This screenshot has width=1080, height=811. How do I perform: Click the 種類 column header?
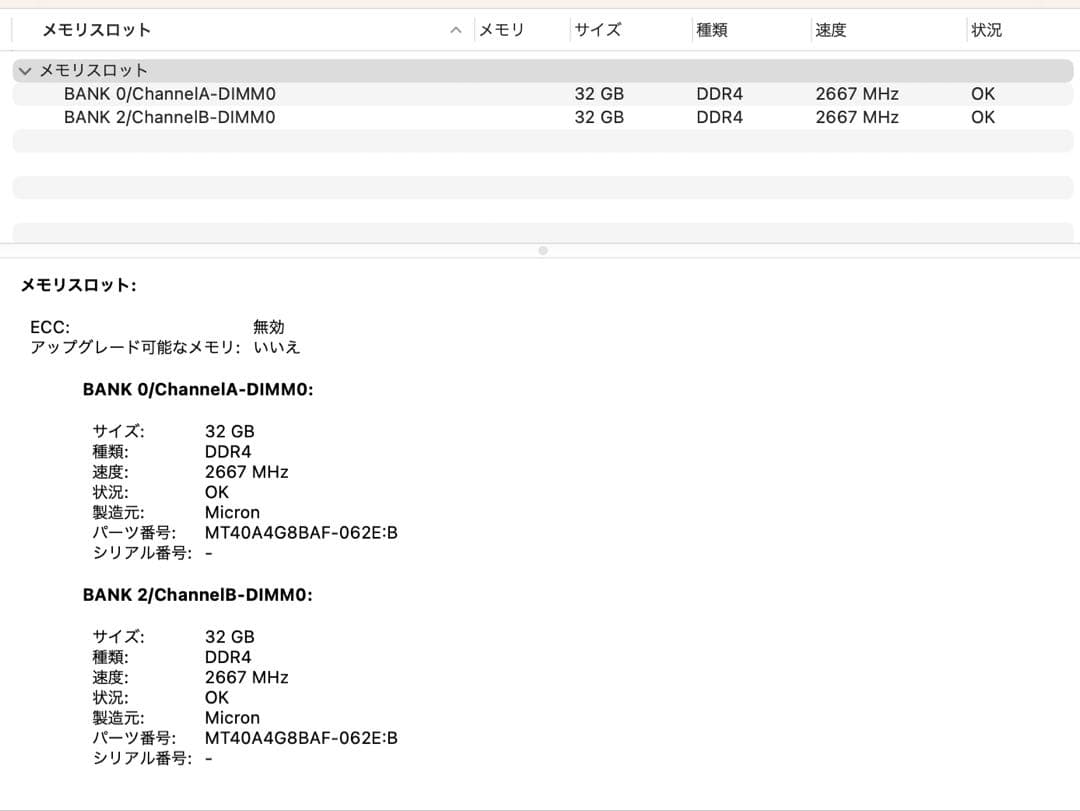pos(710,30)
